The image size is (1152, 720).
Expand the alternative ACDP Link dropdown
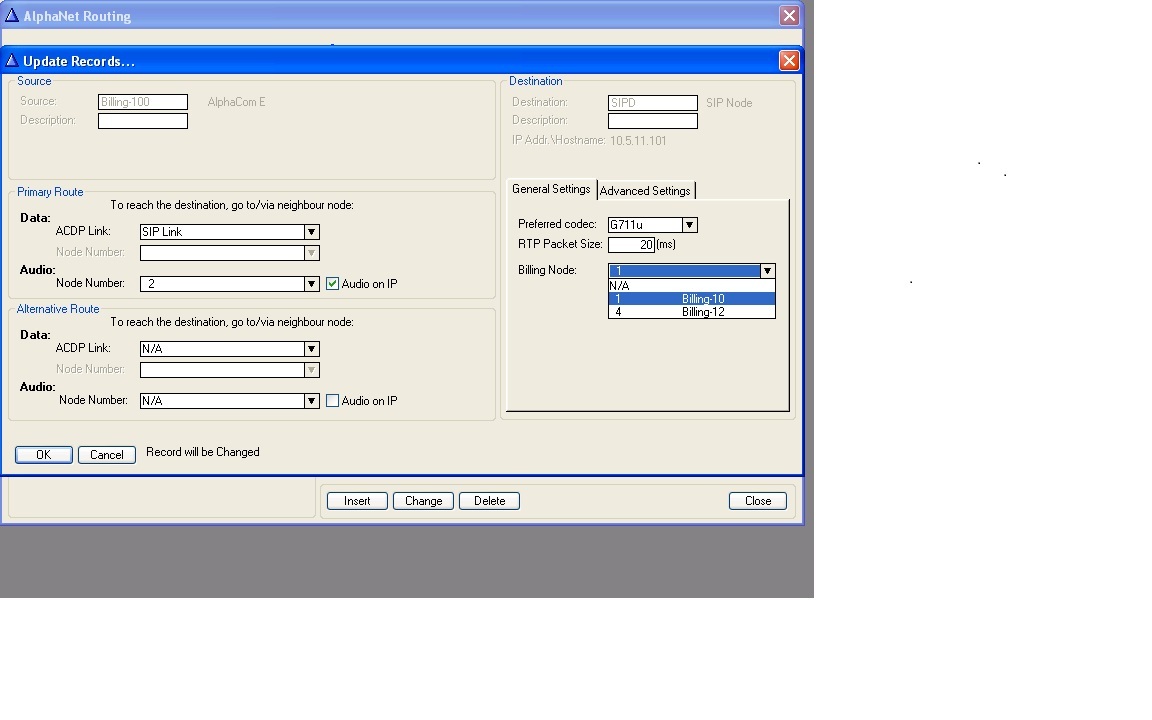click(x=311, y=349)
